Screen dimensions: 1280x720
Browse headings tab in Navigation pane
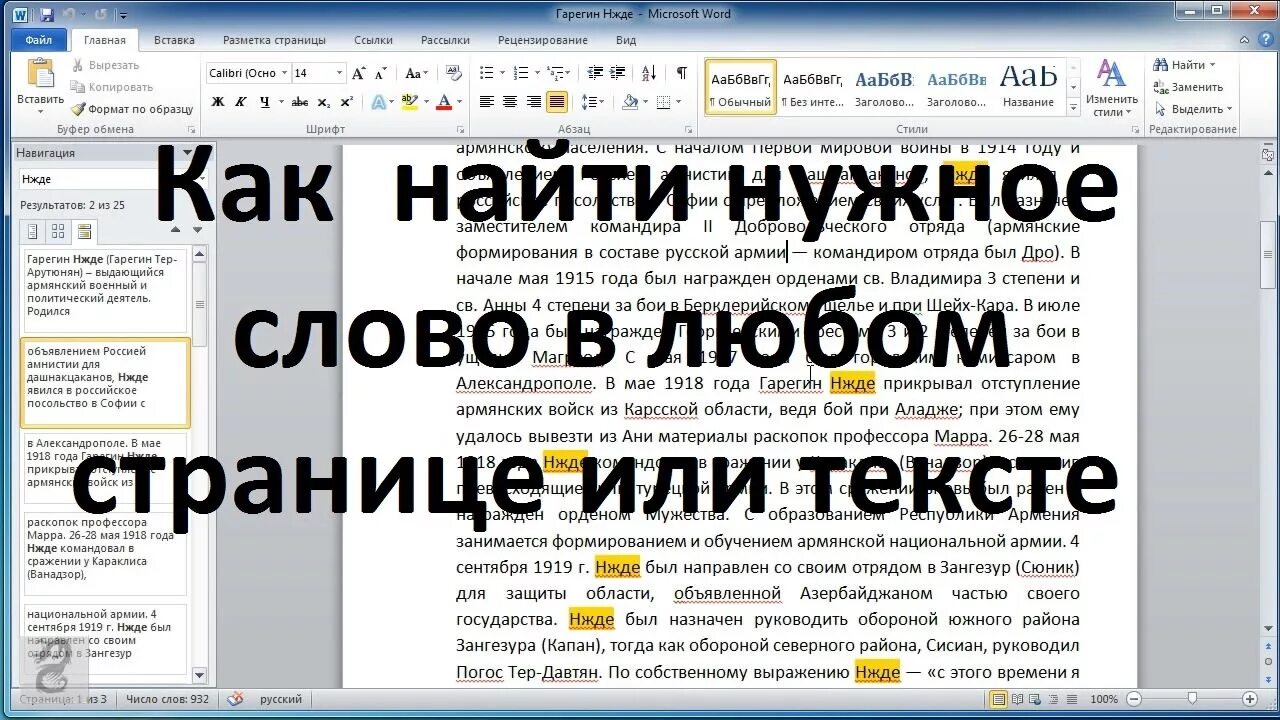coord(33,232)
